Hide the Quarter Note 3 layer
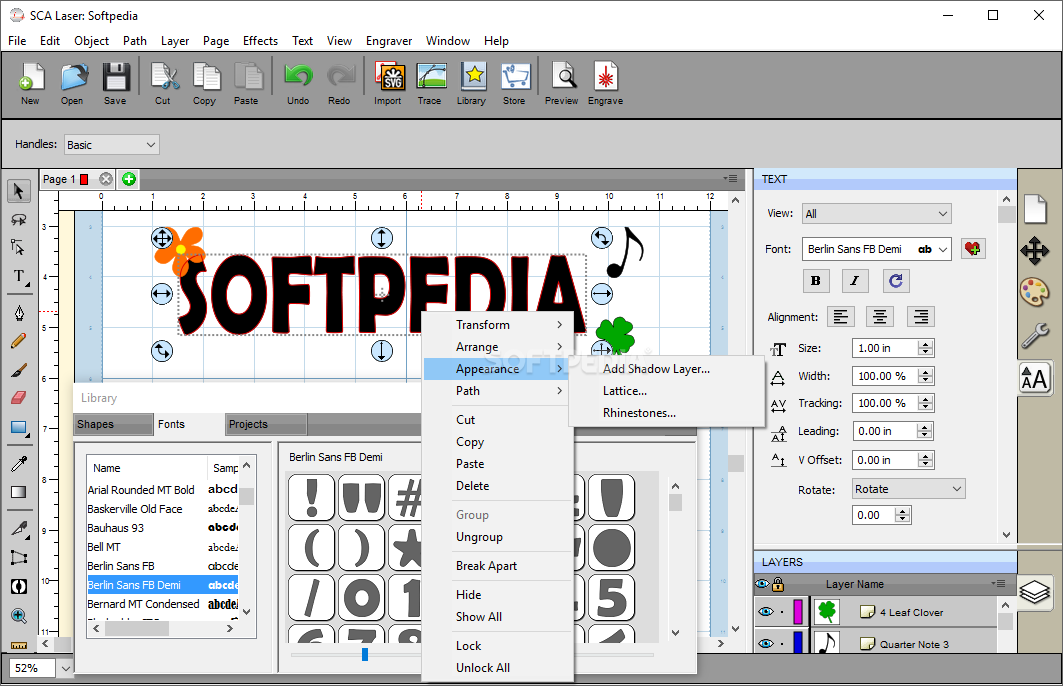 tap(766, 643)
